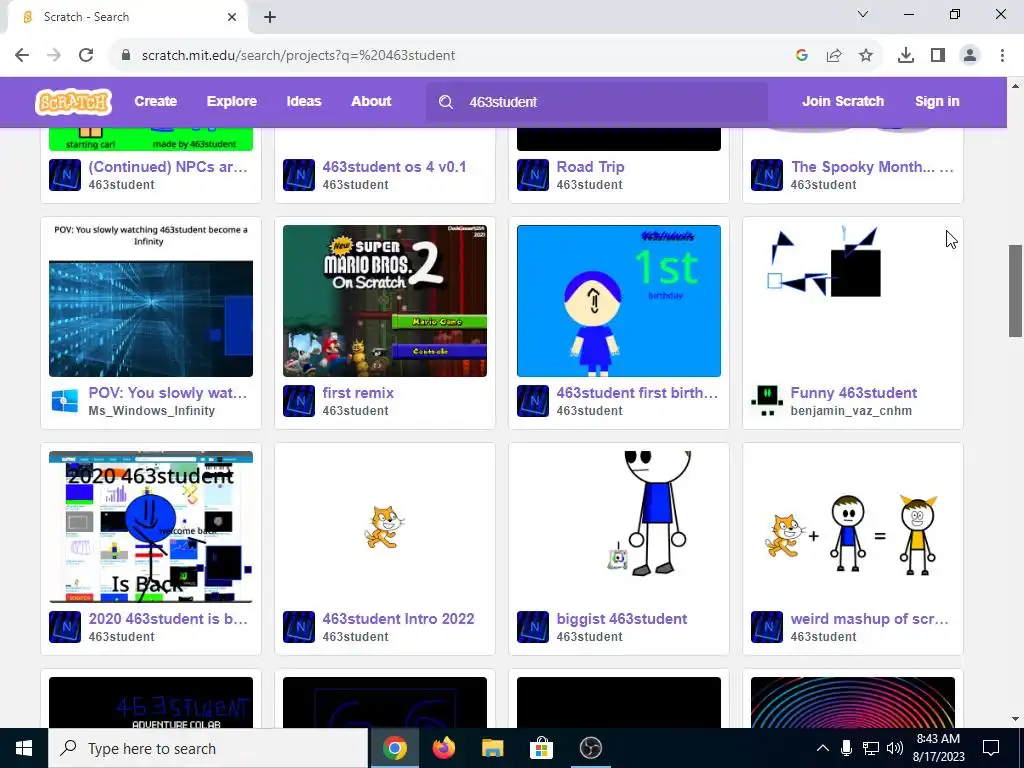The height and width of the screenshot is (768, 1024).
Task: Open the Chrome profile avatar
Action: 970,56
